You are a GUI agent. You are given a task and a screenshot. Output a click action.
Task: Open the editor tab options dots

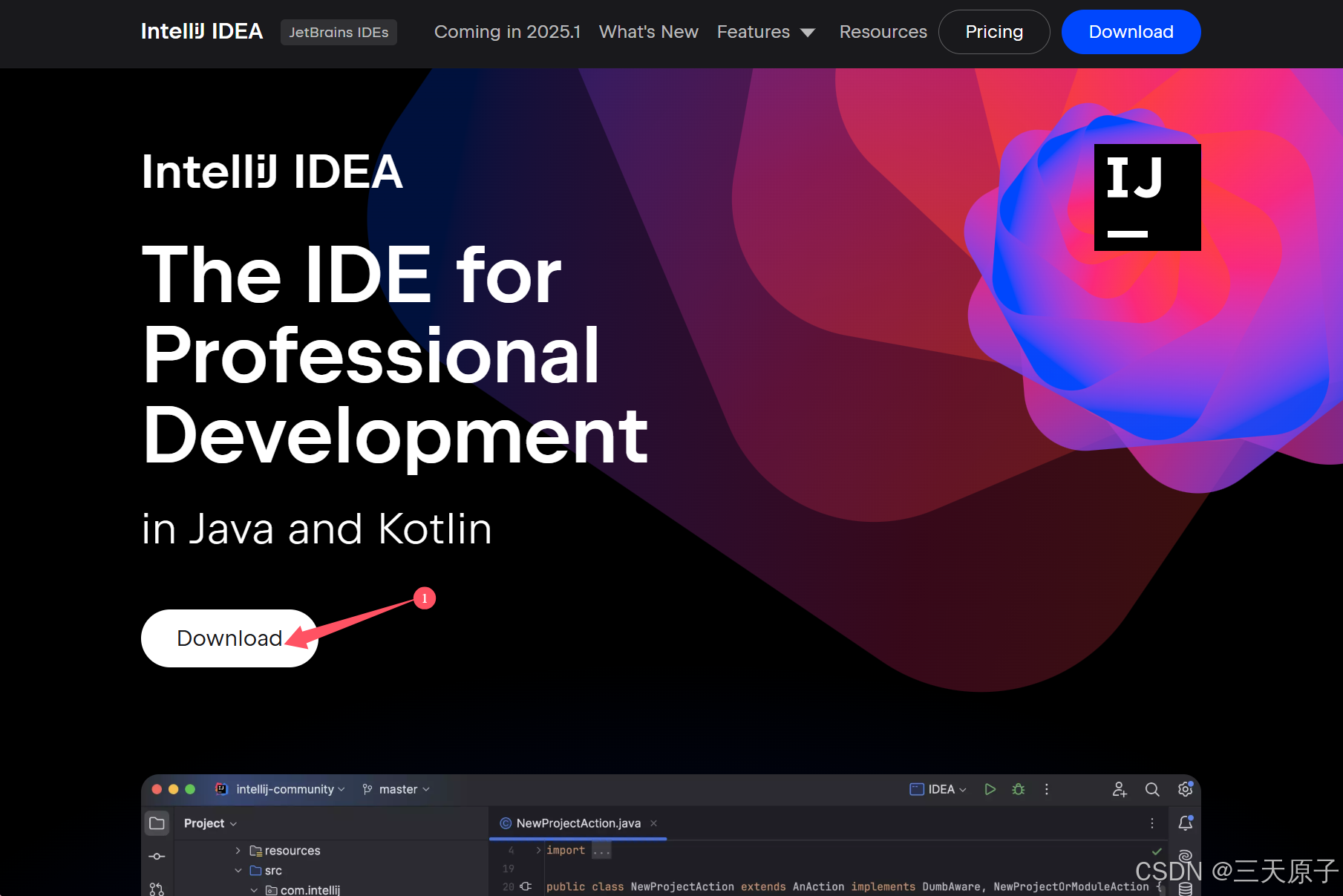tap(1152, 823)
